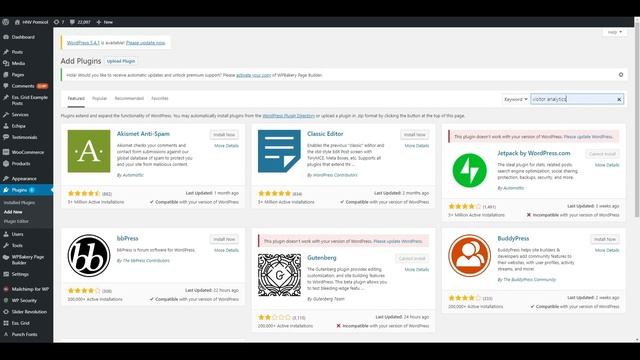Open Testimonials in the sidebar
Image resolution: width=640 pixels, height=360 pixels.
pos(24,137)
